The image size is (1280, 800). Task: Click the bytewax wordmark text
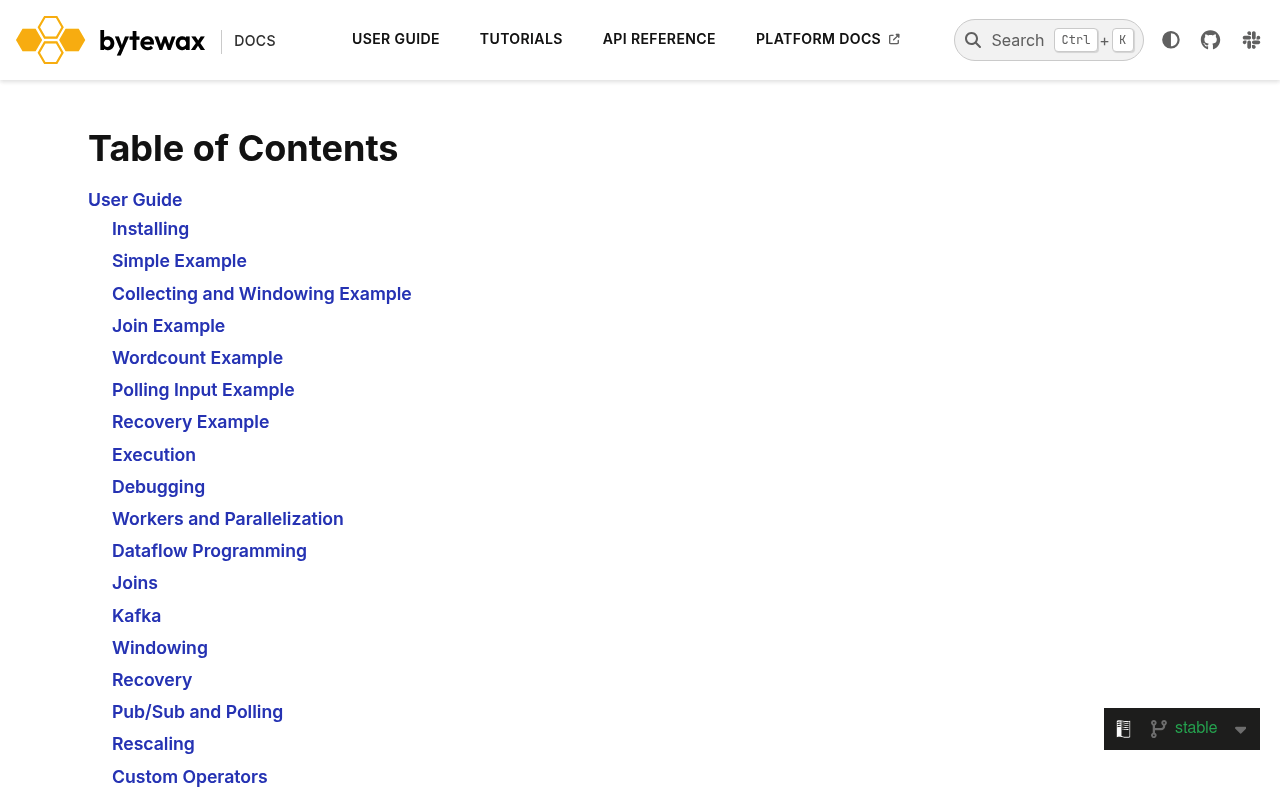pos(152,41)
